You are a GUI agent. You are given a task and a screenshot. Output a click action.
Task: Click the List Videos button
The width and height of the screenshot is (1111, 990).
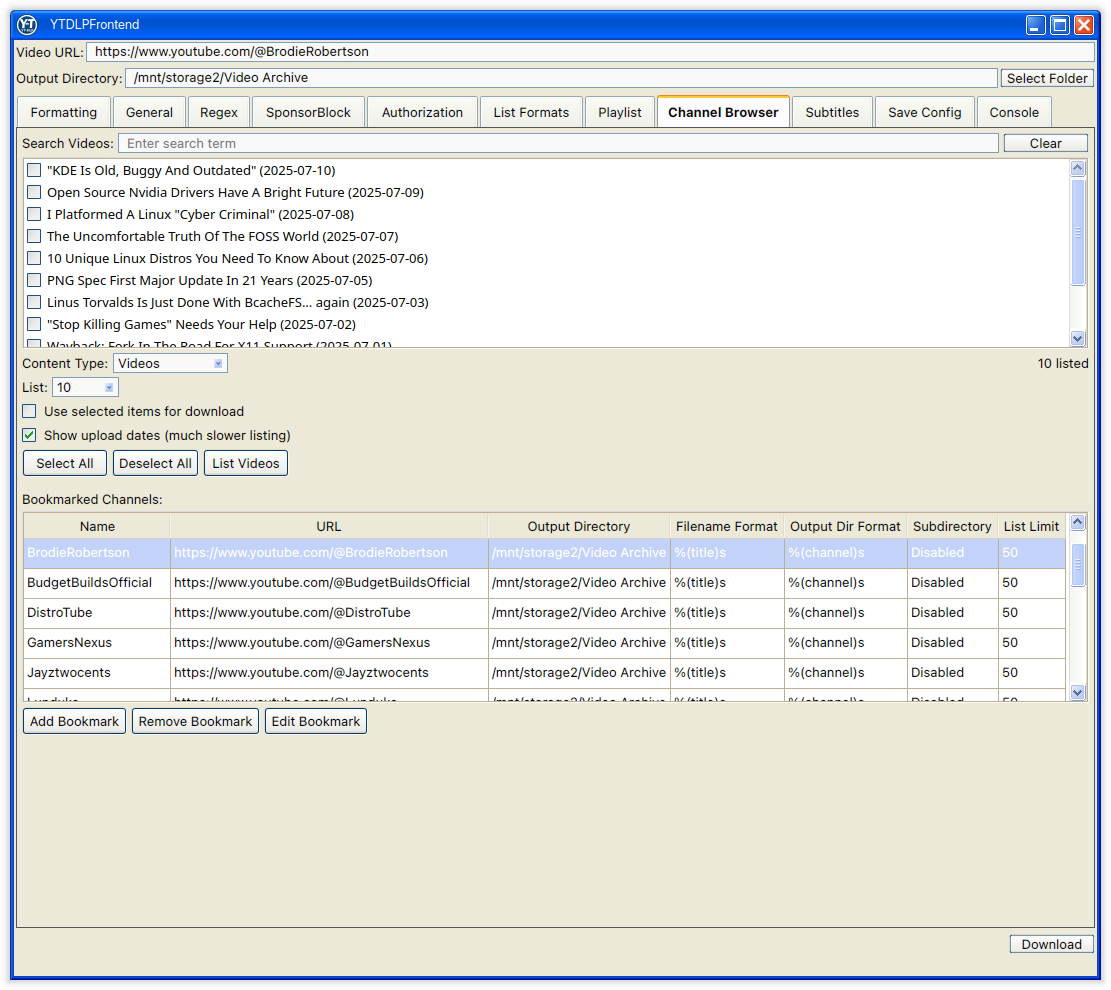[x=246, y=463]
